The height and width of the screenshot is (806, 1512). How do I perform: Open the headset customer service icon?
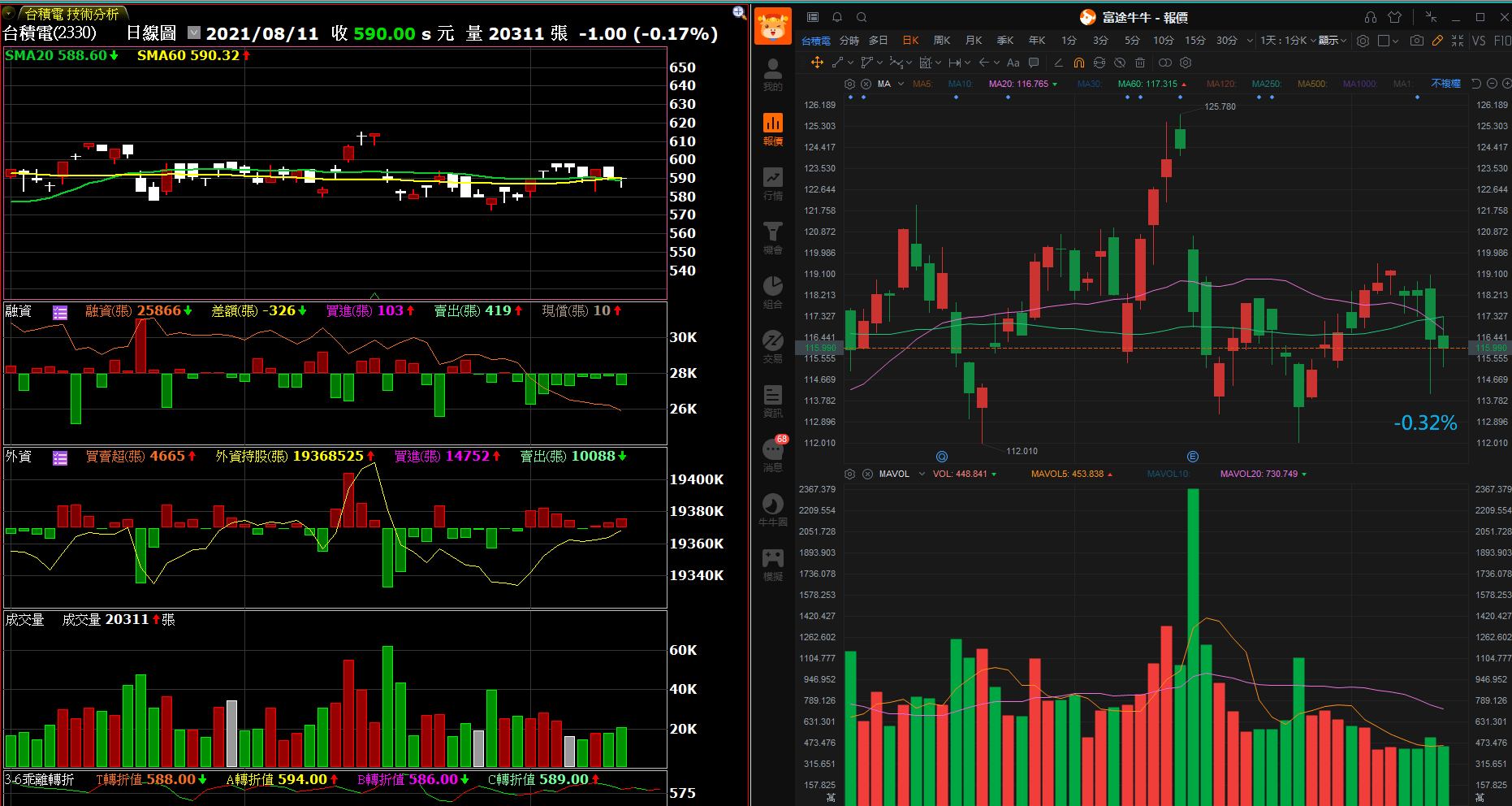point(1371,17)
